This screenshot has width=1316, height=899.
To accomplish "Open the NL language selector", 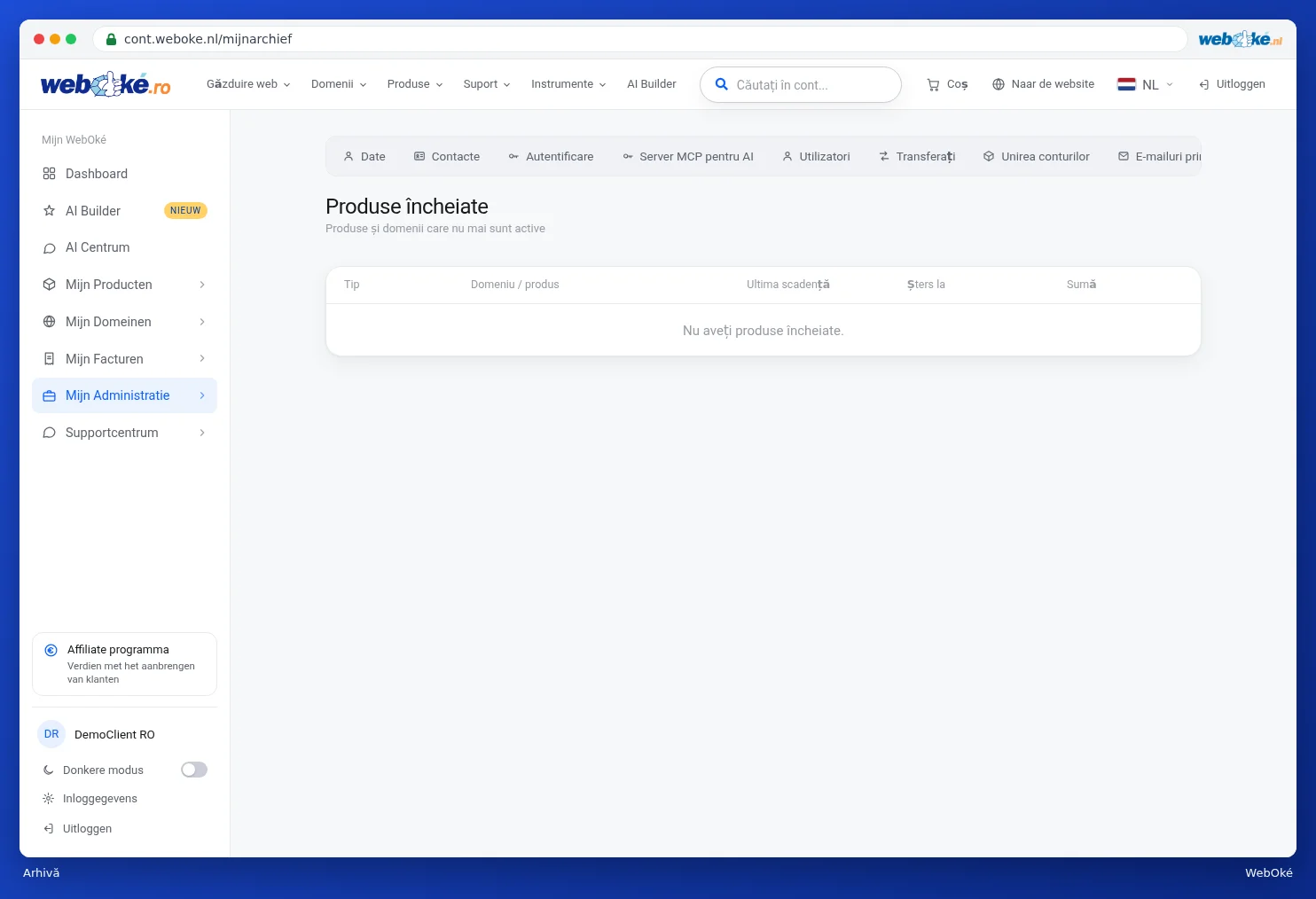I will [x=1146, y=84].
